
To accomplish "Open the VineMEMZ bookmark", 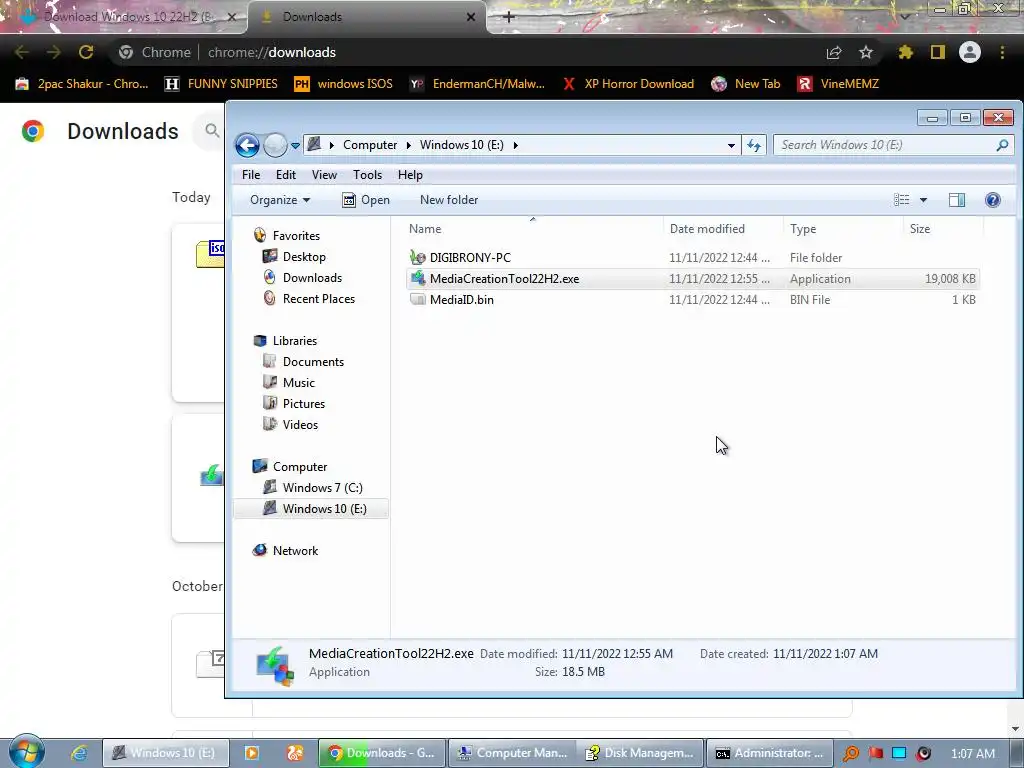I will click(839, 84).
